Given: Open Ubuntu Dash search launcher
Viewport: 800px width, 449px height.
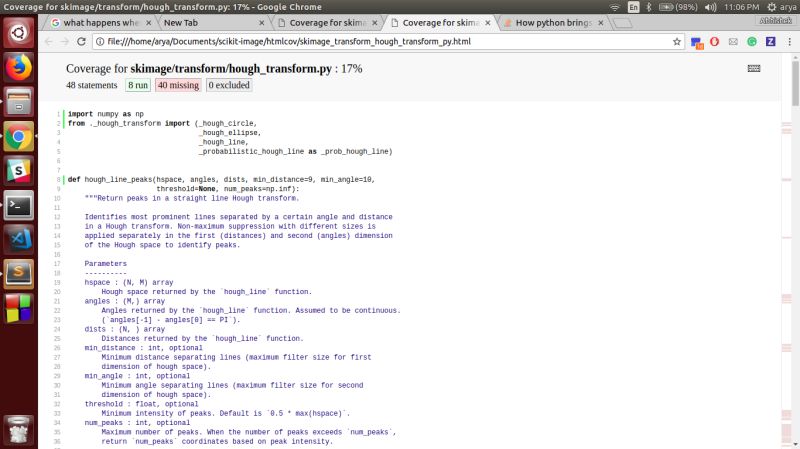Looking at the screenshot, I should tap(18, 33).
